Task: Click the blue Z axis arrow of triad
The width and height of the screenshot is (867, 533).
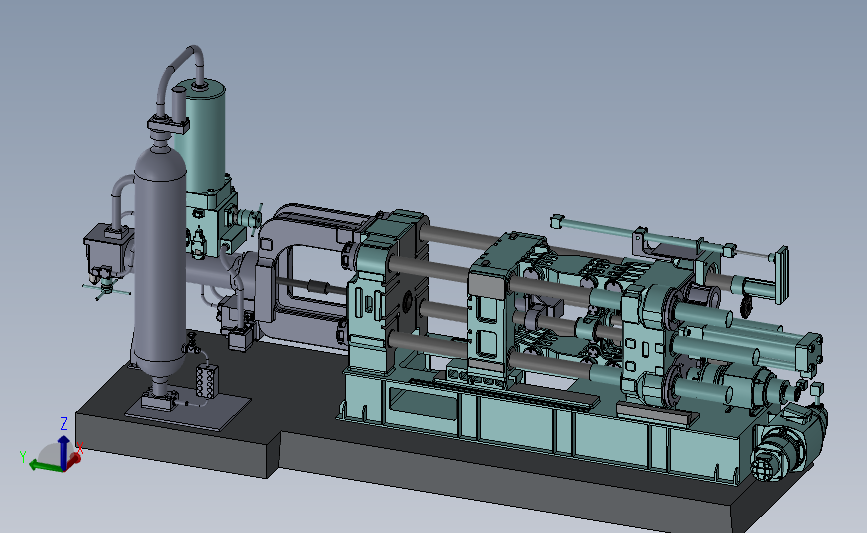Action: click(64, 451)
